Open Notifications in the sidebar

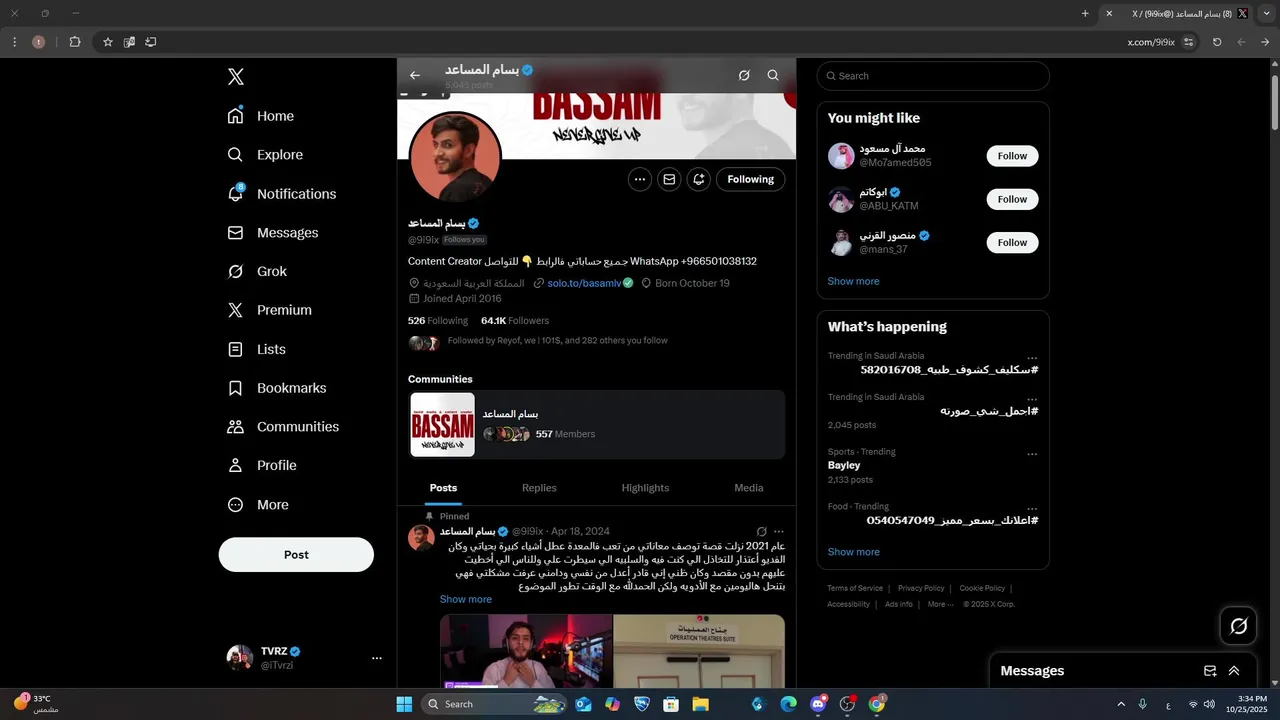point(282,194)
